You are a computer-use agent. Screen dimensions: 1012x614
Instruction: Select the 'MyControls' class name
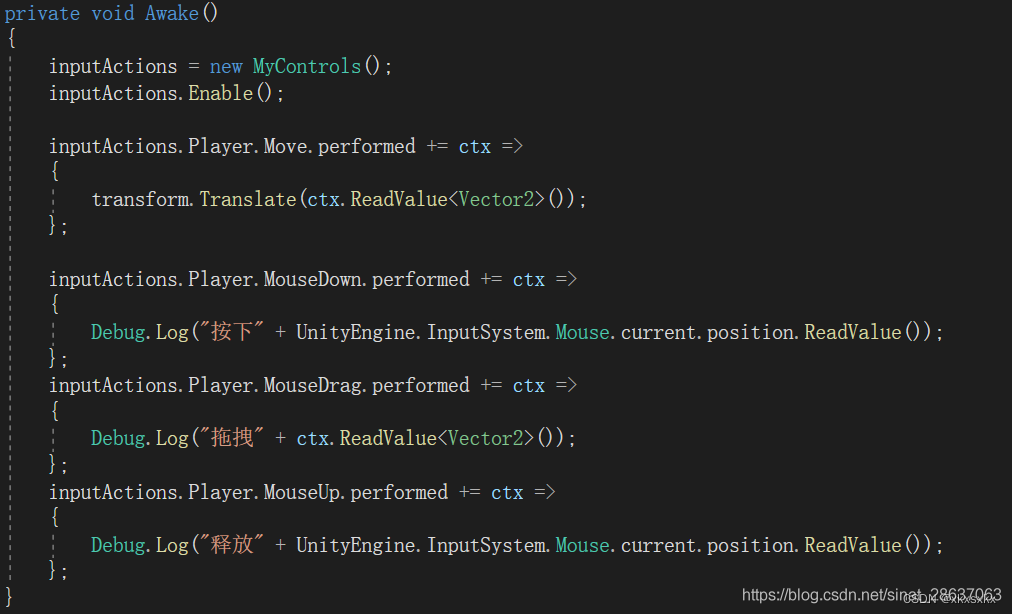pyautogui.click(x=307, y=67)
